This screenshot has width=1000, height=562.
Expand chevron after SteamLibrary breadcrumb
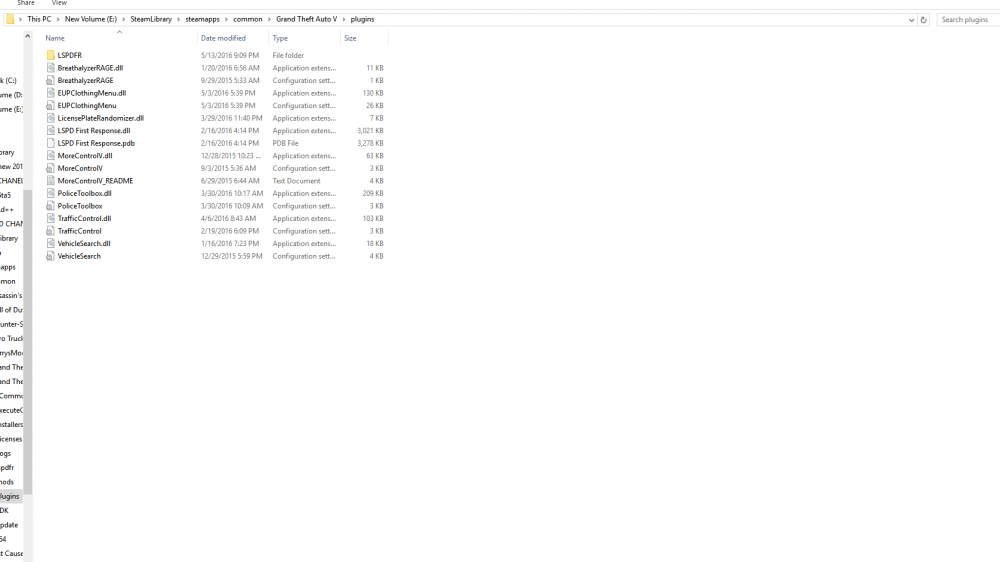179,19
